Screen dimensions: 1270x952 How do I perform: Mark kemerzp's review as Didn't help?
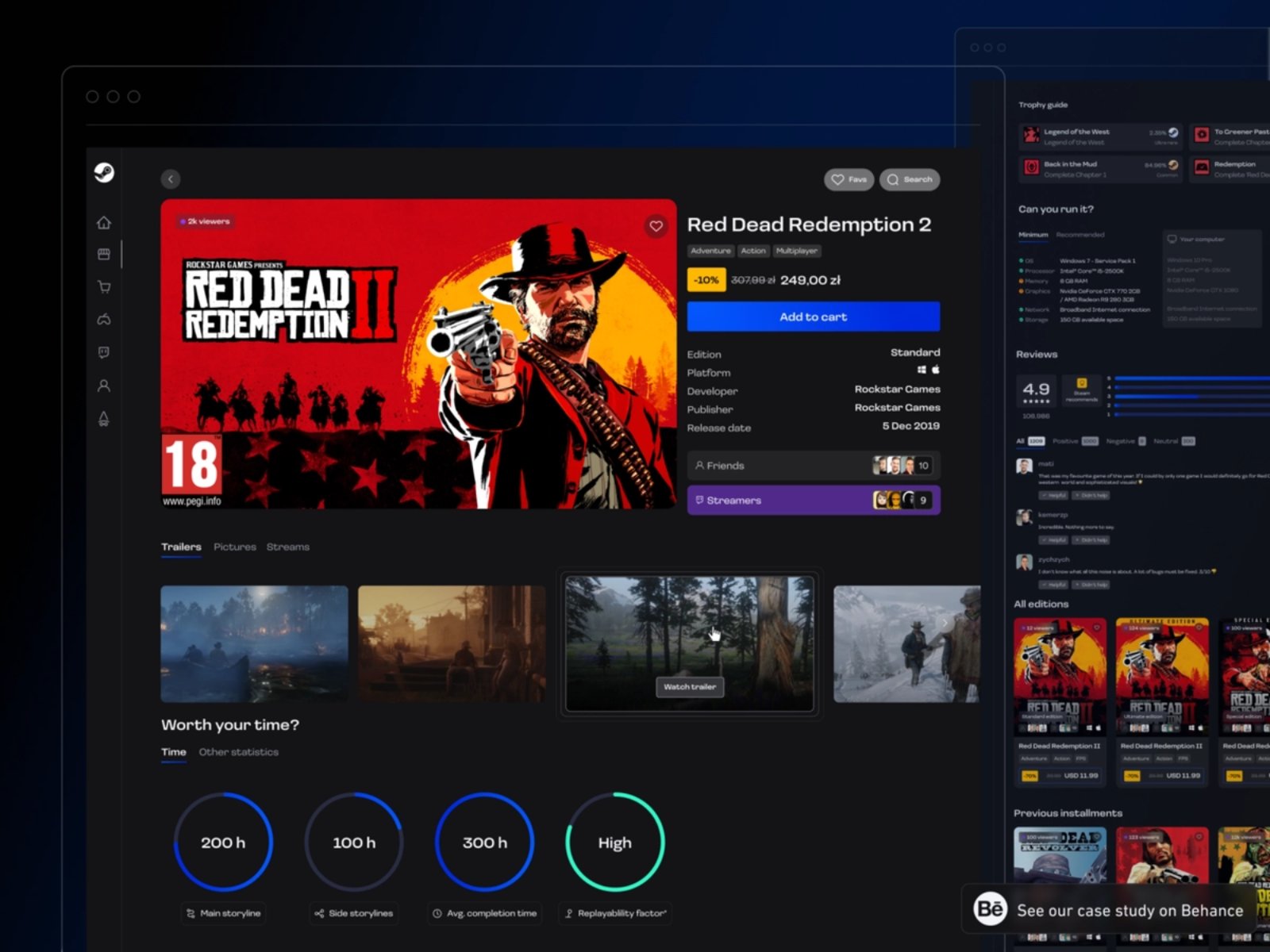tap(1091, 540)
